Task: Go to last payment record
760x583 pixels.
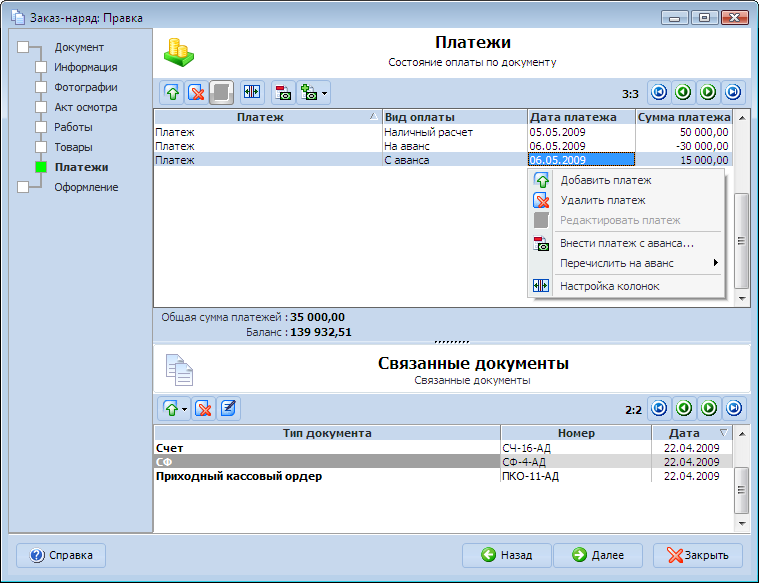Action: coord(734,93)
